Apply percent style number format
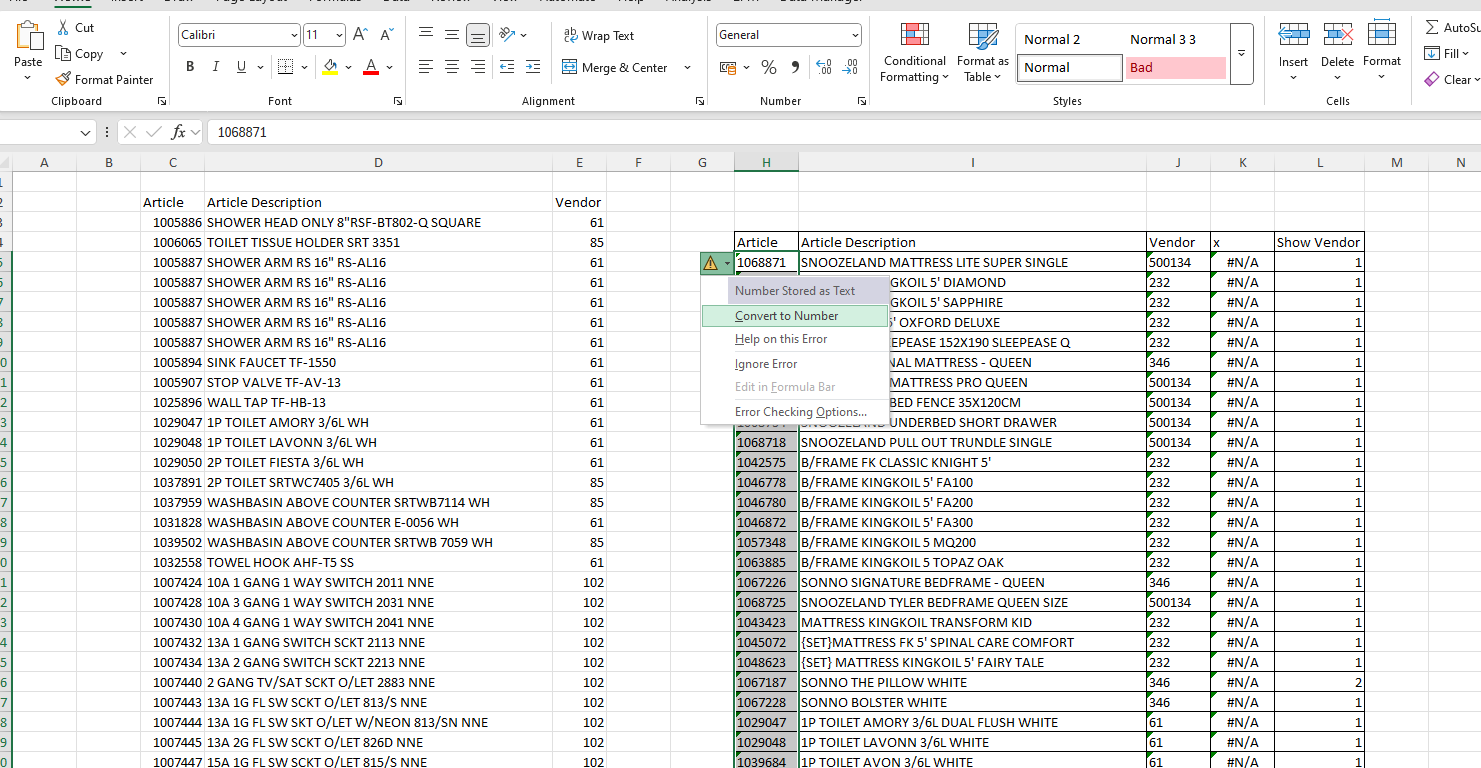The width and height of the screenshot is (1481, 768). (x=769, y=67)
